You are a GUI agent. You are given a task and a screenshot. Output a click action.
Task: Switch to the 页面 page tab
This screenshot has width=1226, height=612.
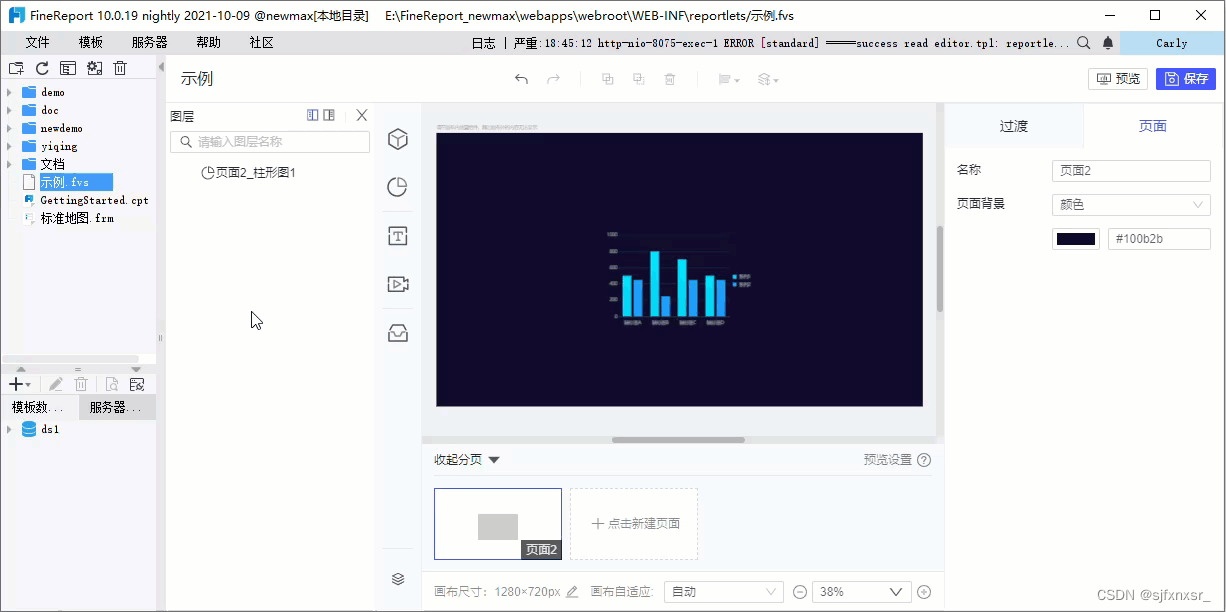[1153, 126]
